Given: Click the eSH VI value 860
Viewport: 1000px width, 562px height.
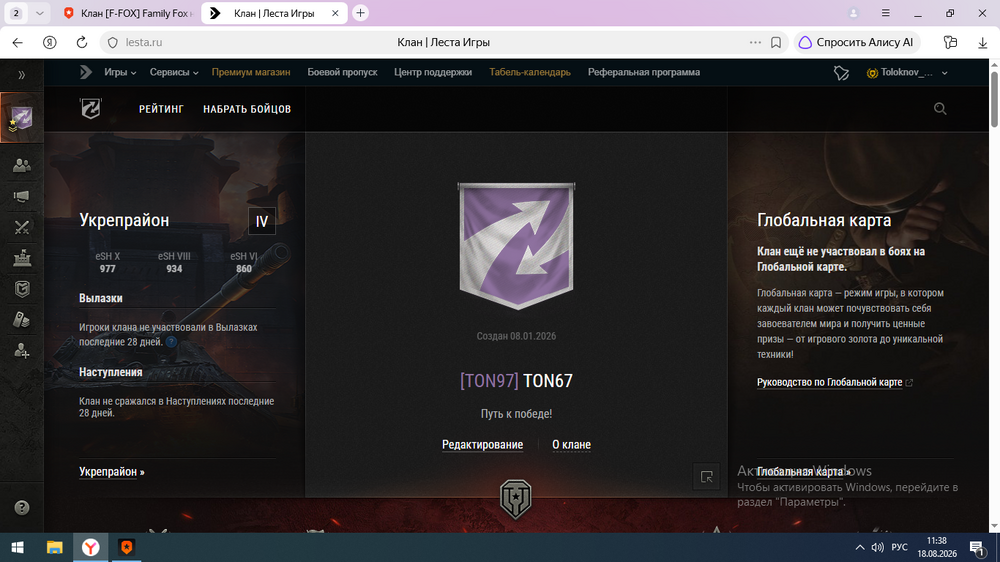Looking at the screenshot, I should point(244,269).
